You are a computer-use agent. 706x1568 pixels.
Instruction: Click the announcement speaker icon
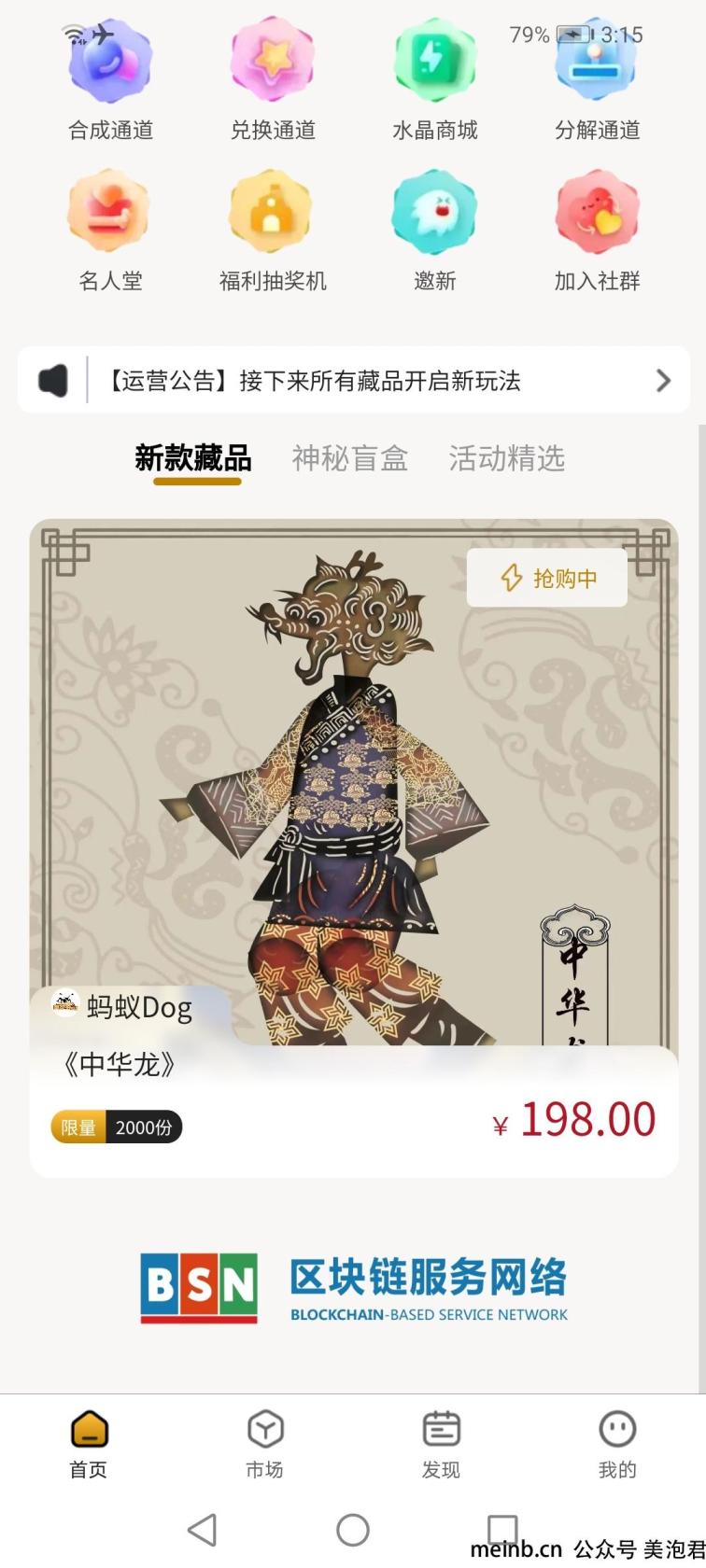click(x=53, y=381)
